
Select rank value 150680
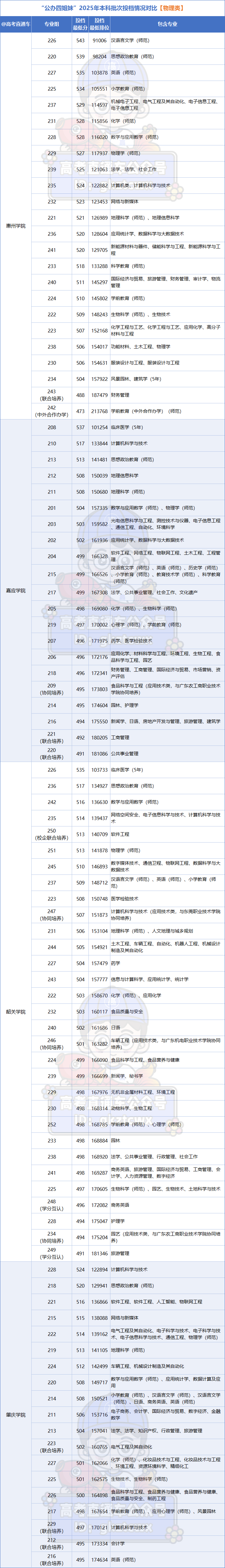pos(99,492)
